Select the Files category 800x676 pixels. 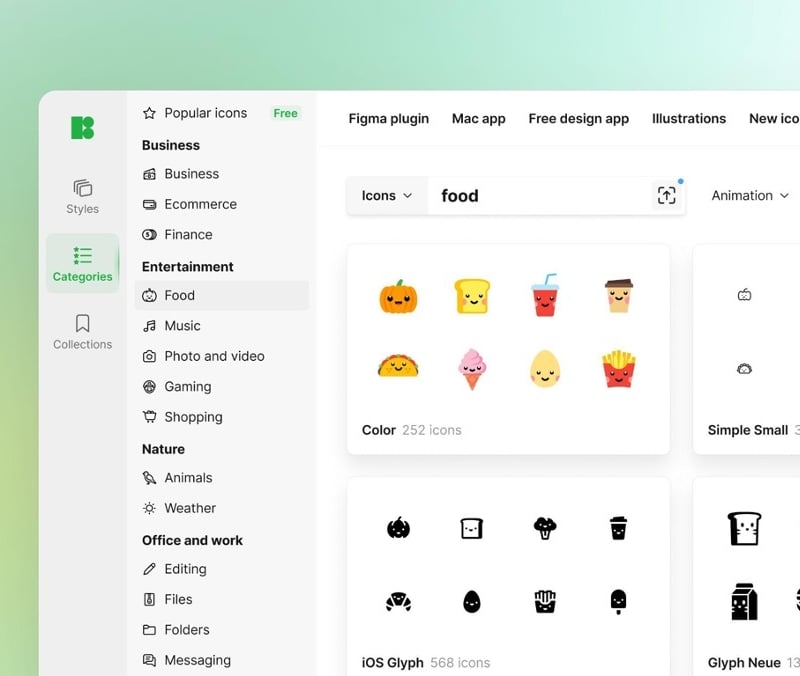pos(167,599)
